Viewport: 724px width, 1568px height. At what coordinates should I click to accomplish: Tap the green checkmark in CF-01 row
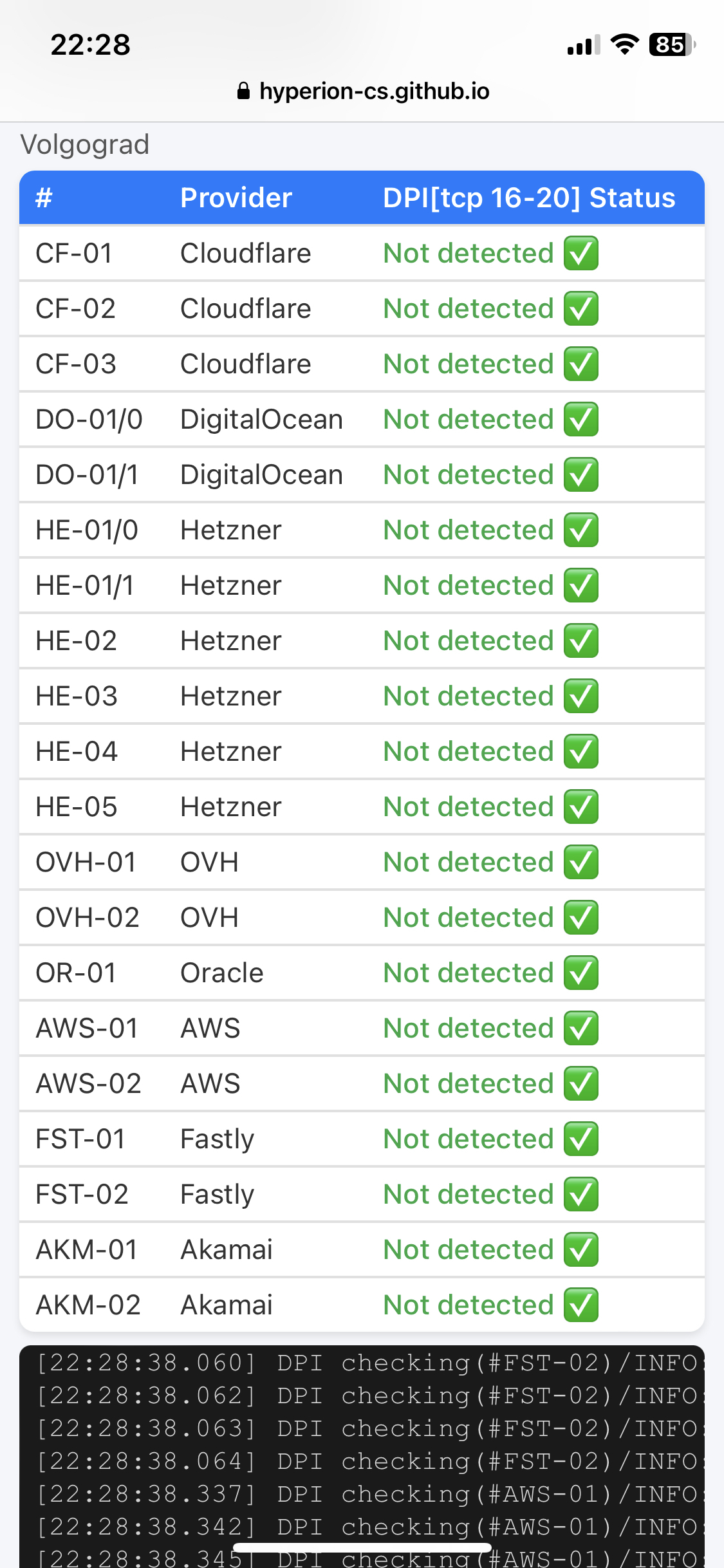tap(581, 253)
